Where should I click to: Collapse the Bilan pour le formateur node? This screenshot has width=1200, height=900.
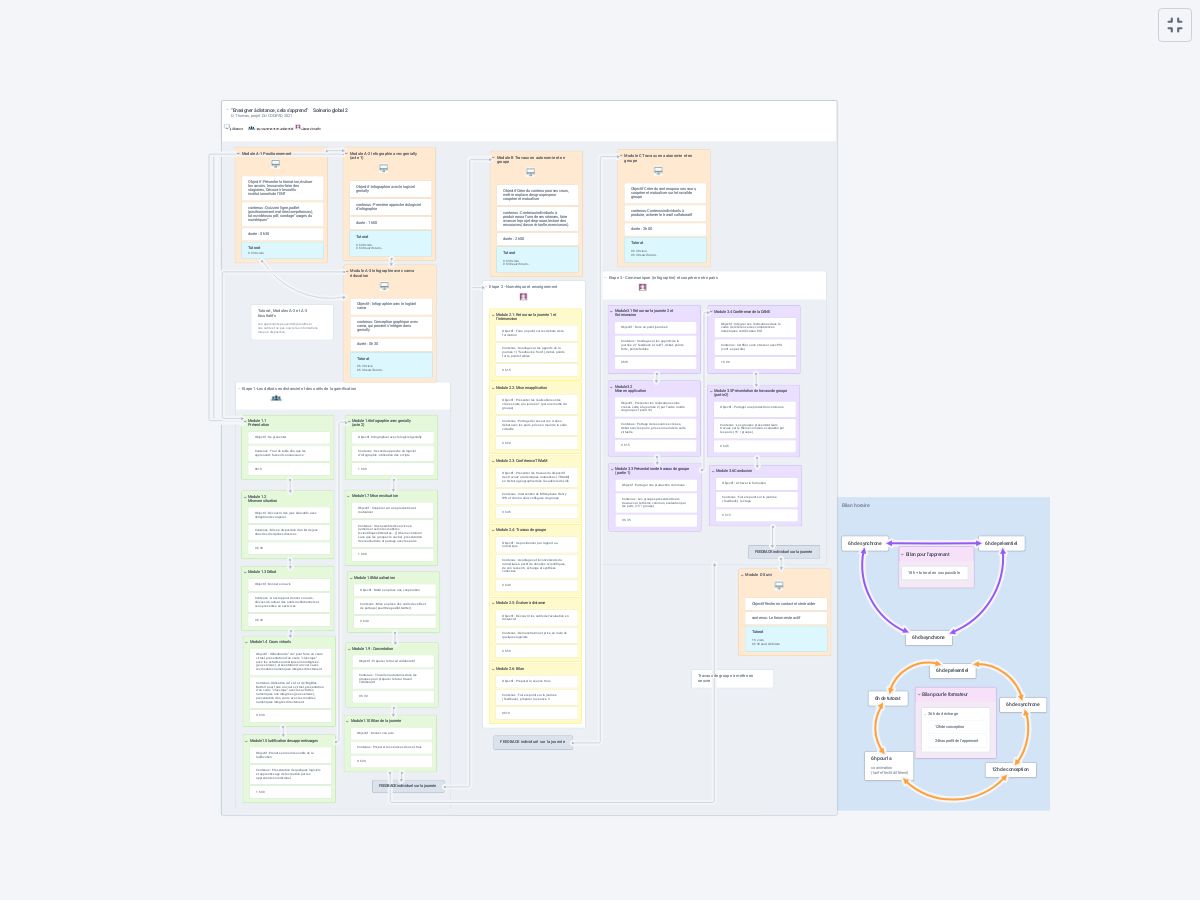pyautogui.click(x=919, y=693)
